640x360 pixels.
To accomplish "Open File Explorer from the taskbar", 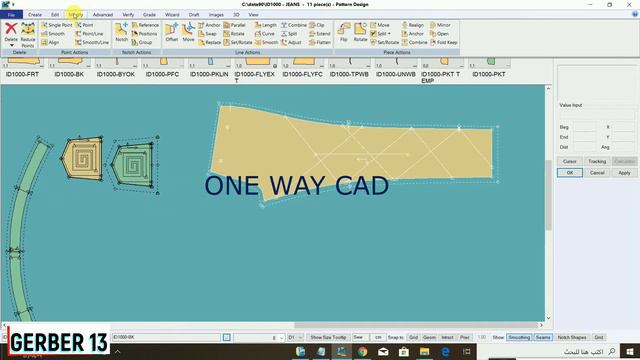I will [424, 351].
